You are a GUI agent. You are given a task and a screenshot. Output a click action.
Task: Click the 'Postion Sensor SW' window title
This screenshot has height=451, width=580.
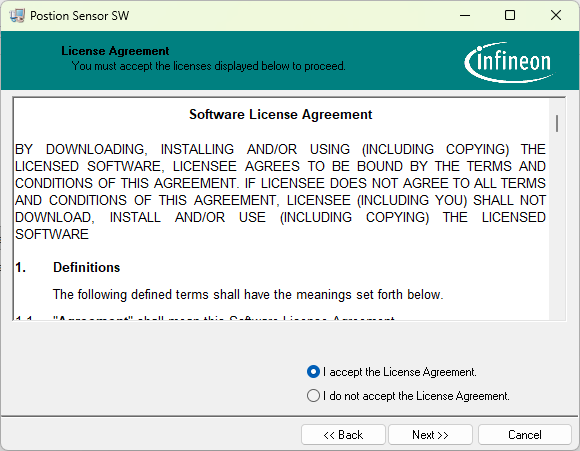[x=80, y=16]
